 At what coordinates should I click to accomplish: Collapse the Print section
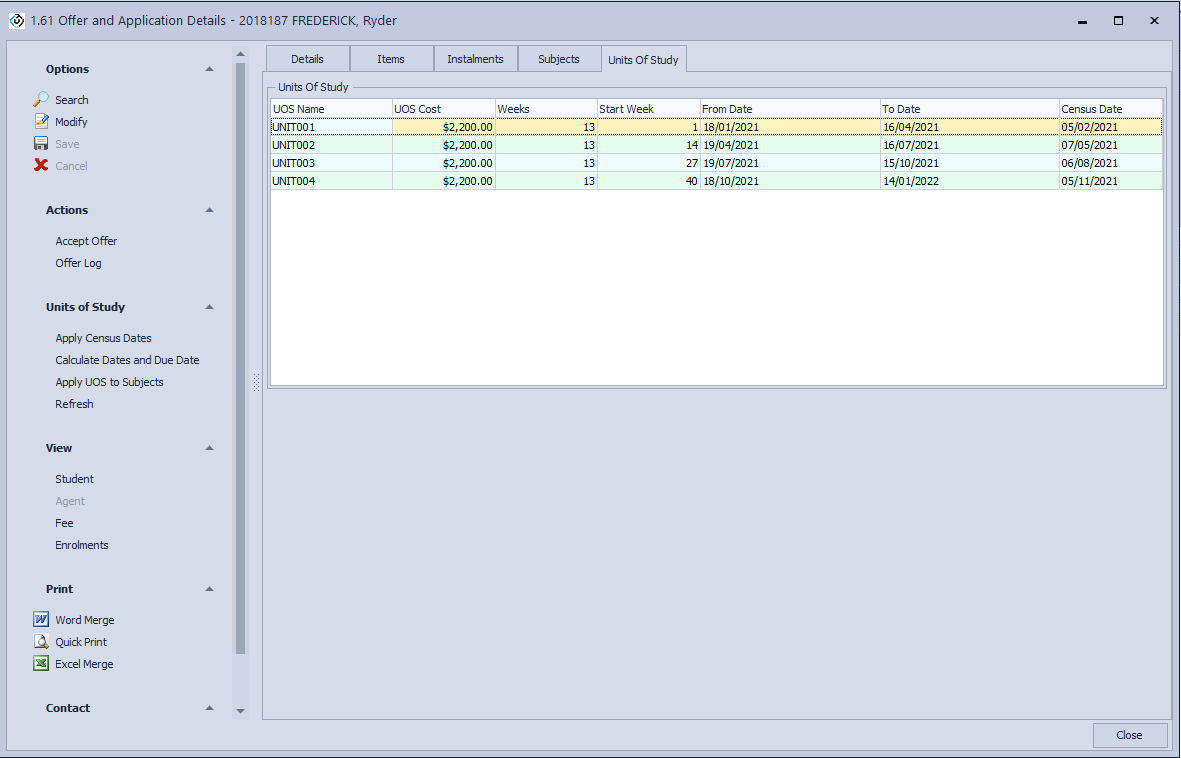point(209,589)
